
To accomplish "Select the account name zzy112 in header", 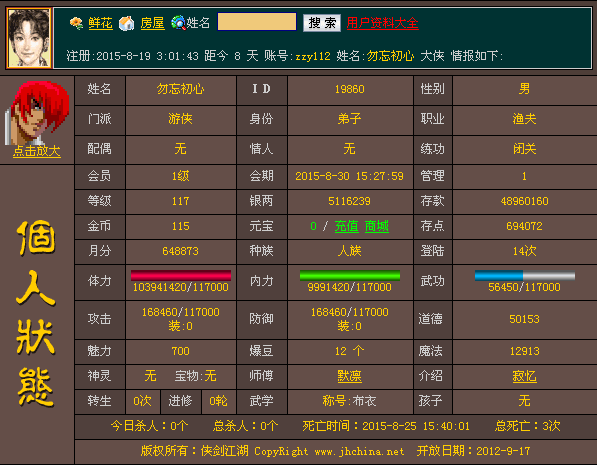I will pyautogui.click(x=313, y=56).
